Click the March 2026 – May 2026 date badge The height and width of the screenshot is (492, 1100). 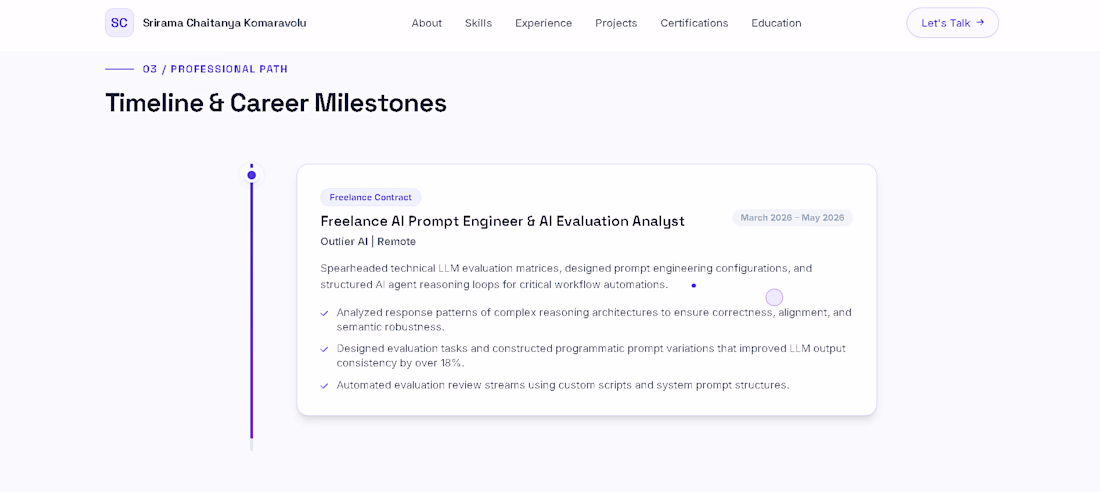(x=792, y=218)
